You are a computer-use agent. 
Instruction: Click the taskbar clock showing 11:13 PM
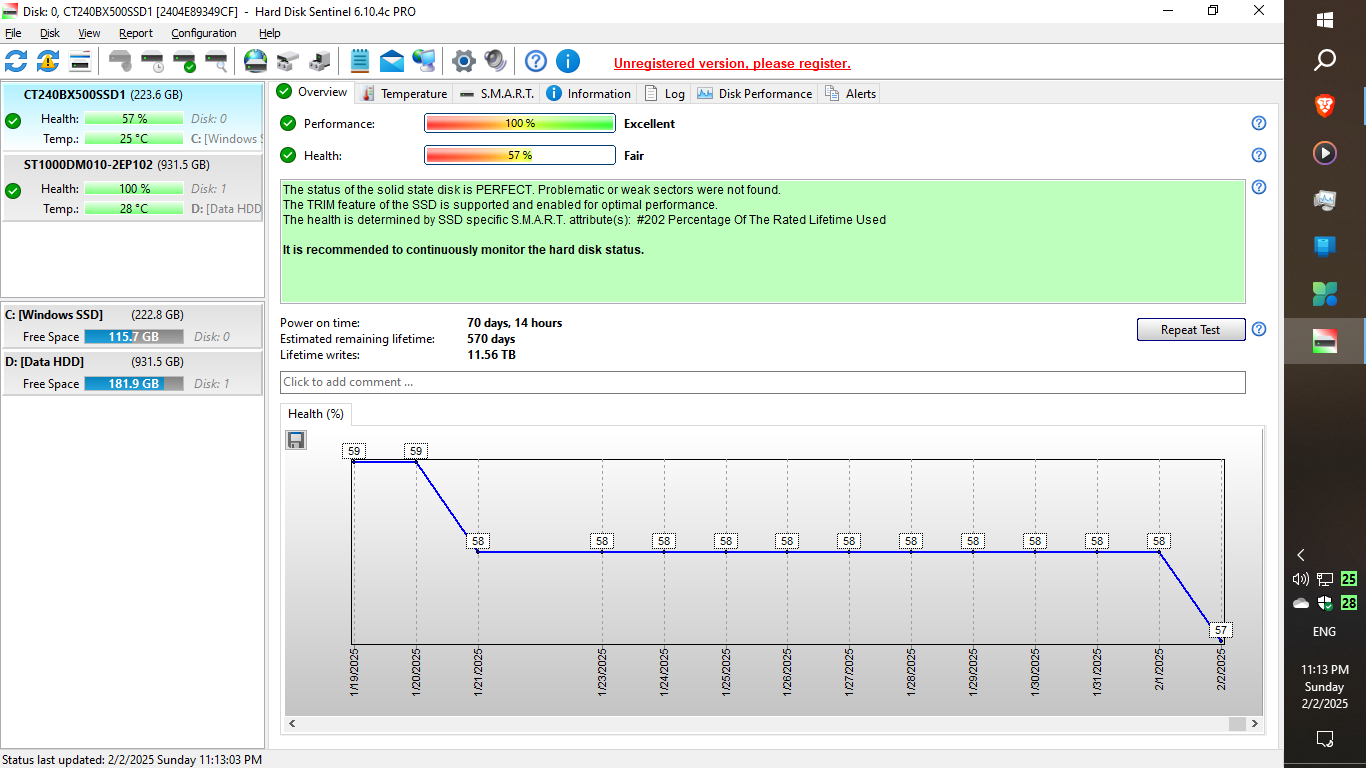1324,687
